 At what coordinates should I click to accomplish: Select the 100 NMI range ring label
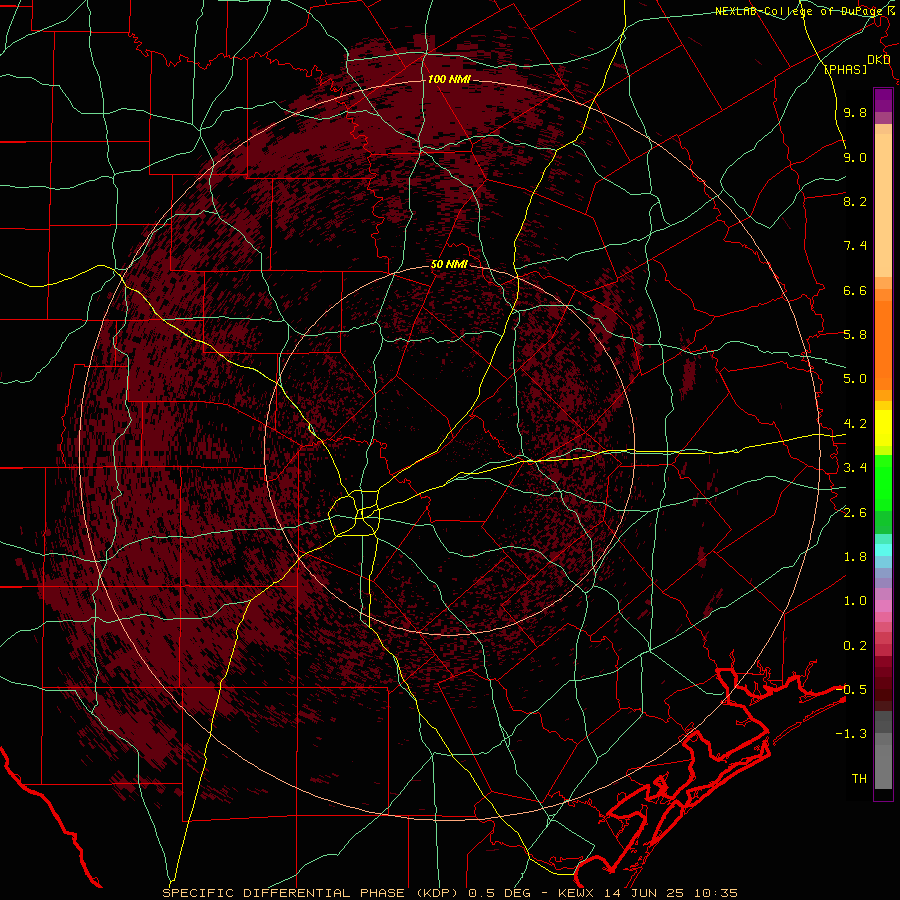pyautogui.click(x=449, y=79)
